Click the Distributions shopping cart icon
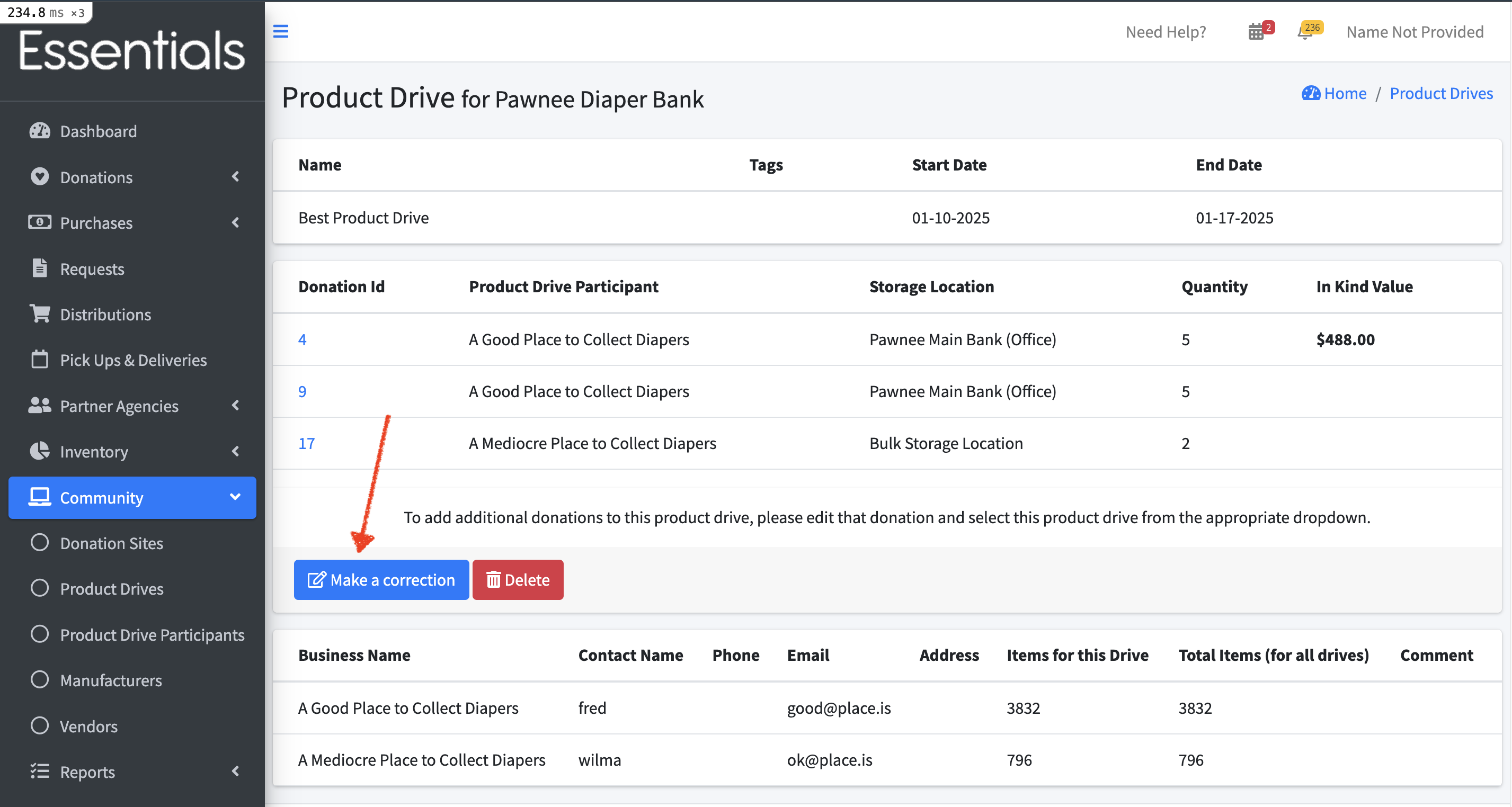 pos(39,314)
